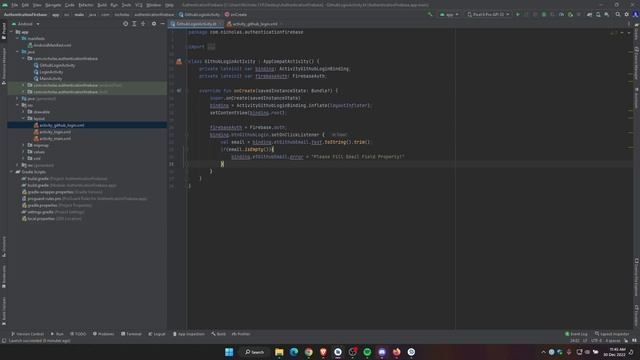Sync project with Gradle files elephant icon
The image size is (640, 360).
click(589, 14)
